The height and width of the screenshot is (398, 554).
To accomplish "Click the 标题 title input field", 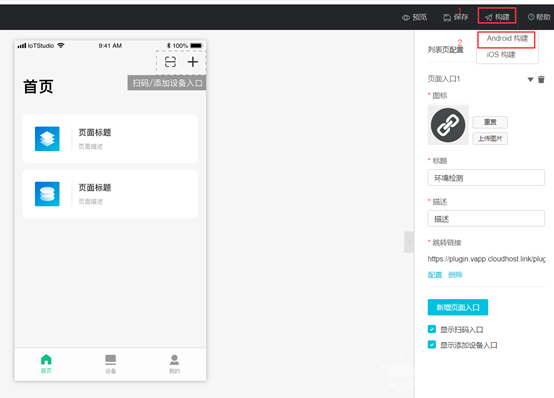I will (486, 178).
